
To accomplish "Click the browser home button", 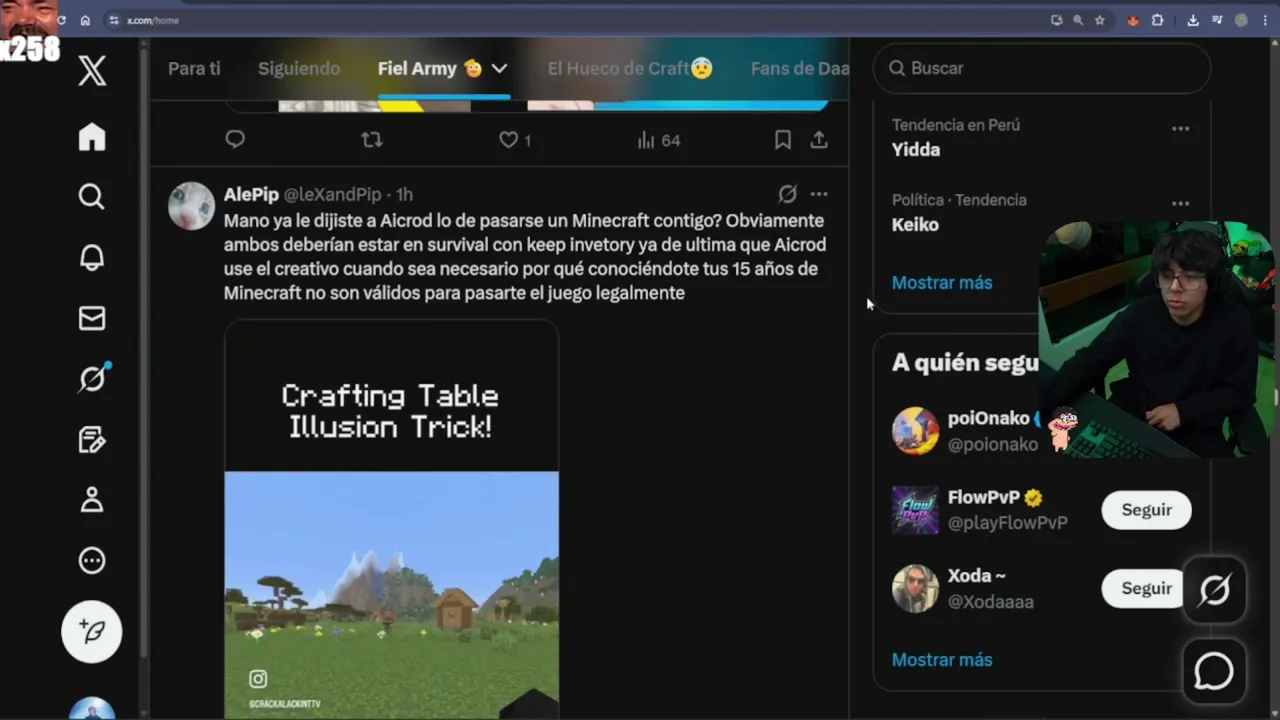I will (x=85, y=20).
